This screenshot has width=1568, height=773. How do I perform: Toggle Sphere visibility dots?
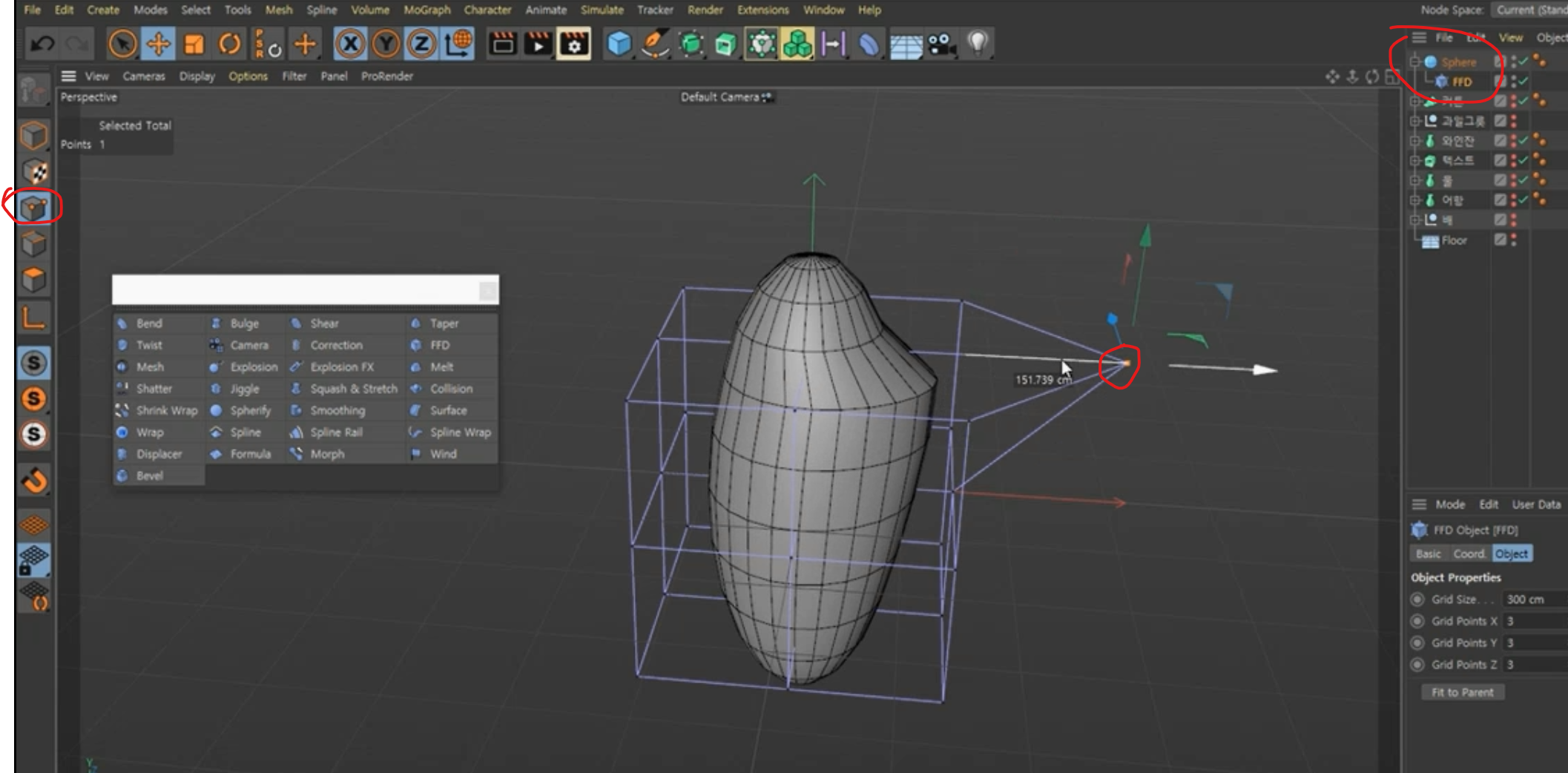pos(1514,62)
